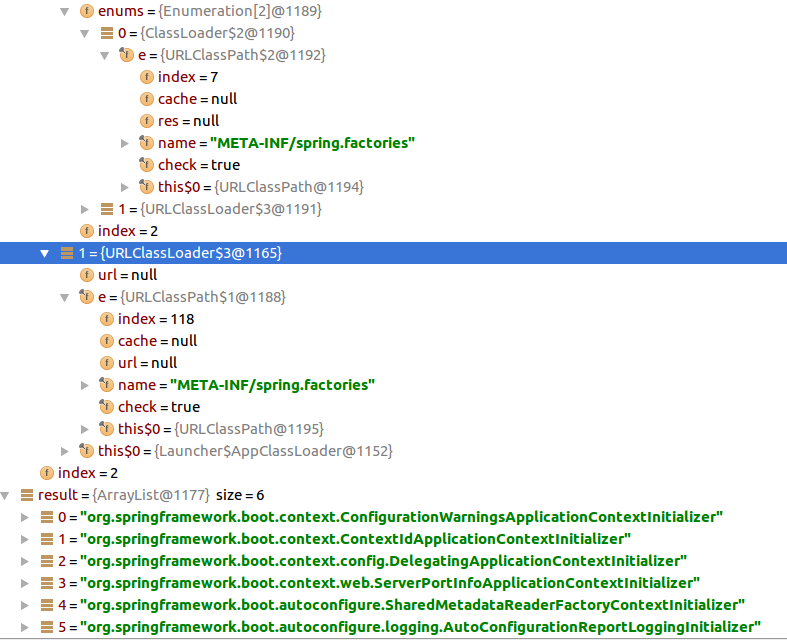Click the final field icon of URLClassPath$1@1188
787x640 pixels.
[86, 297]
